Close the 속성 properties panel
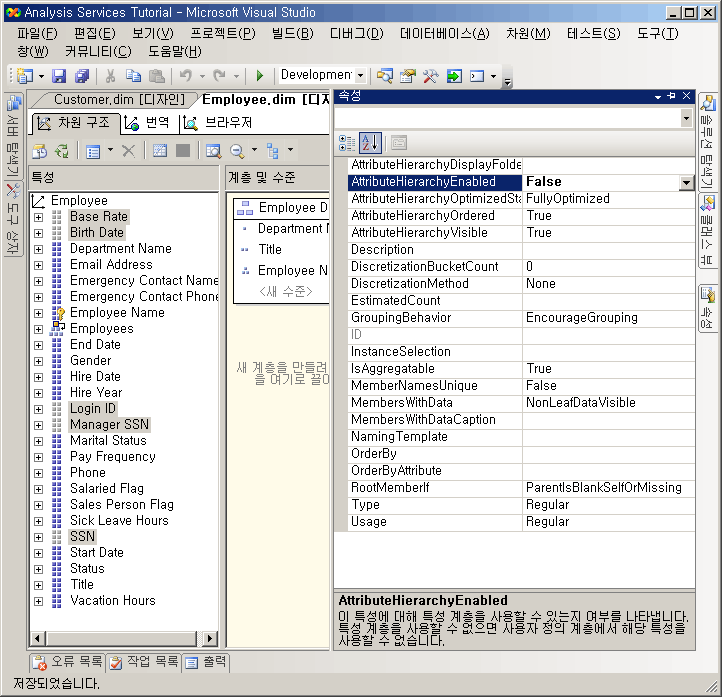The height and width of the screenshot is (697, 722). [x=687, y=96]
